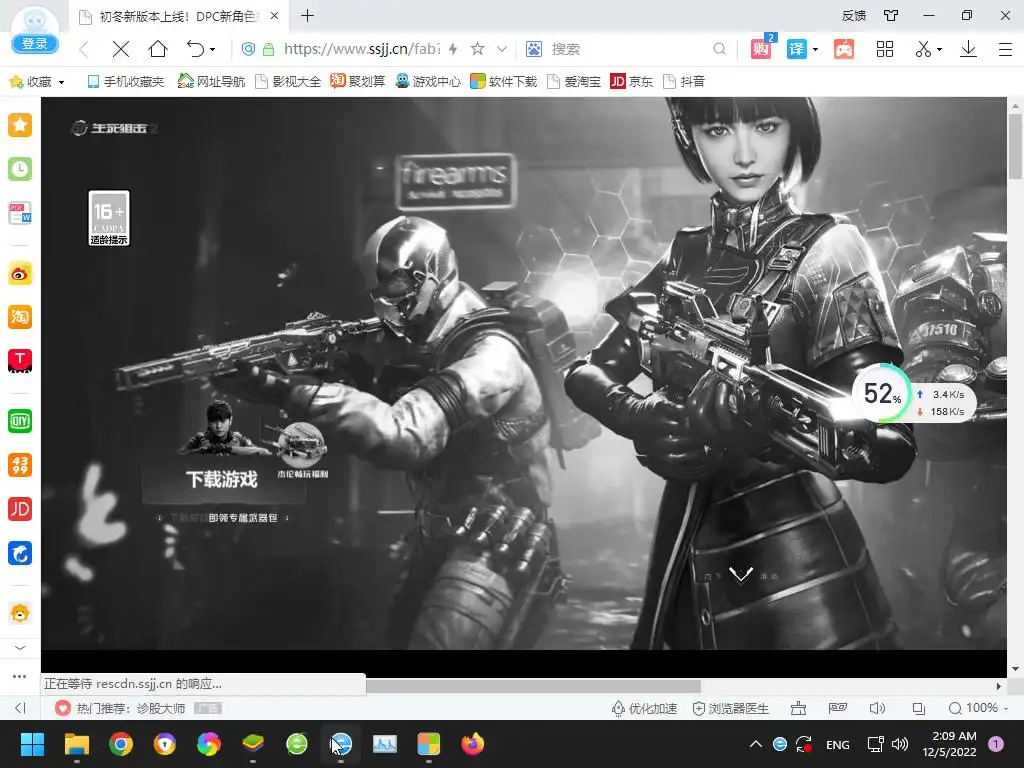Open the orange 4399 games sidebar icon
This screenshot has height=768, width=1024.
(x=20, y=465)
